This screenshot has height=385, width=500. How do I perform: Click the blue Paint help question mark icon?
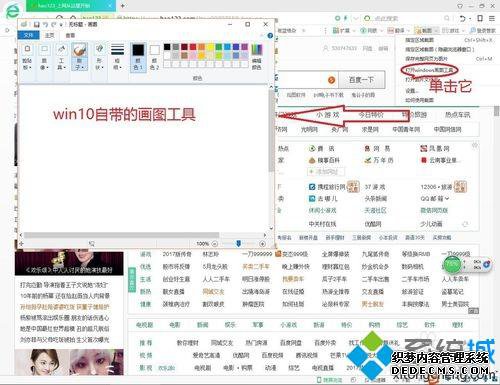click(270, 35)
